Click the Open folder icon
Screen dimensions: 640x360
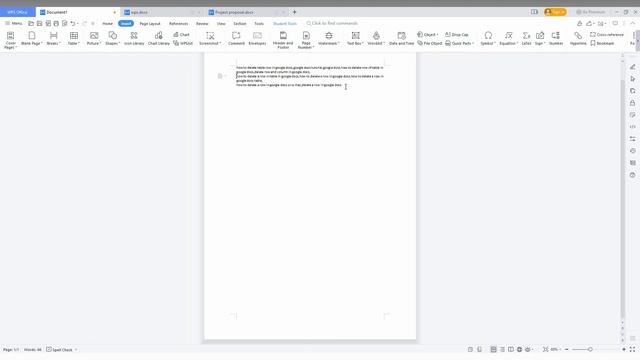pyautogui.click(x=31, y=24)
